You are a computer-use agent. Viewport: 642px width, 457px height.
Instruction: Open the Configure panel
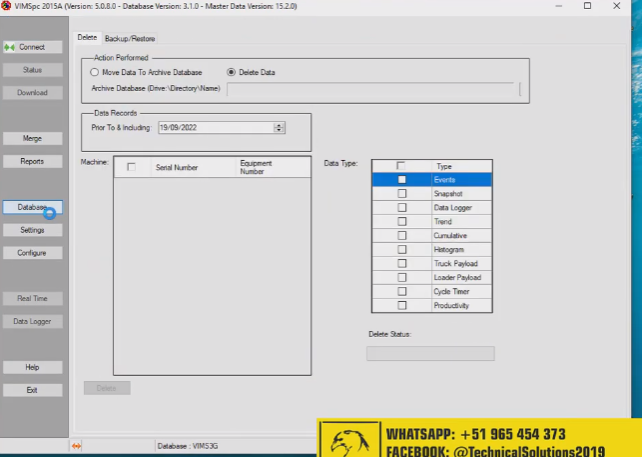pos(32,253)
